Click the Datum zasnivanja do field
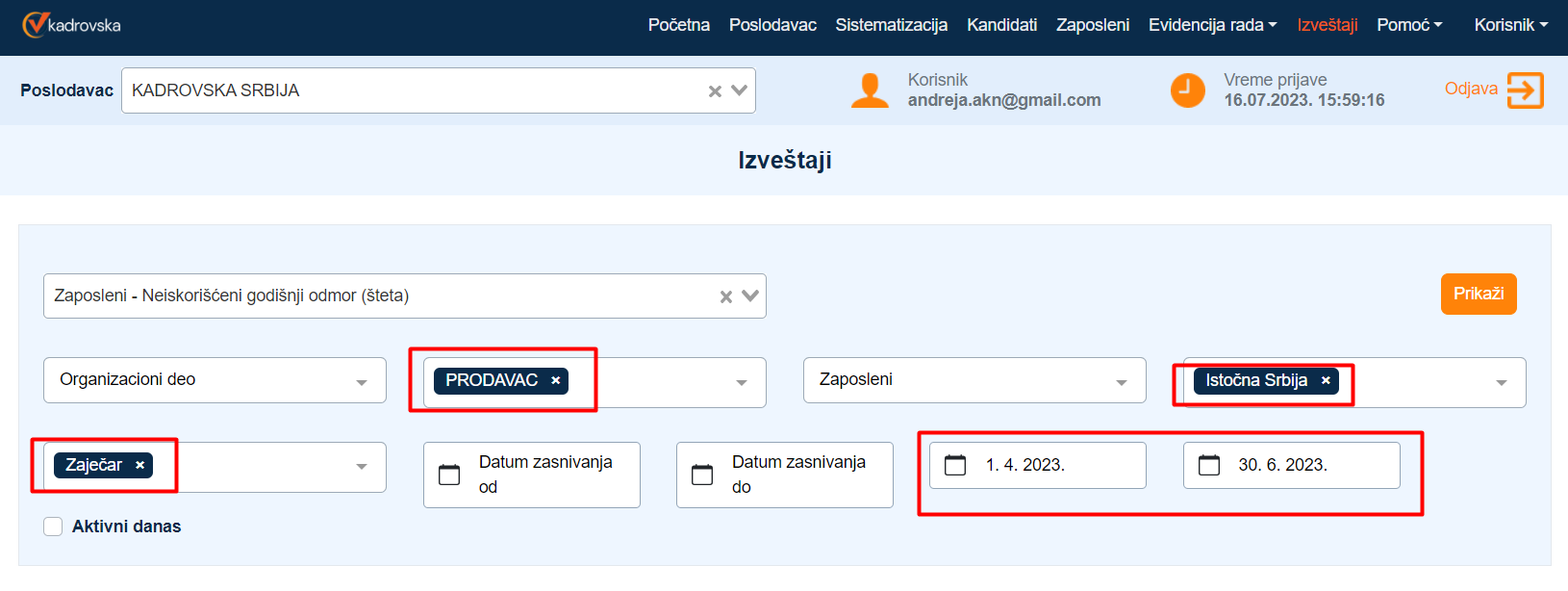Image resolution: width=1568 pixels, height=591 pixels. click(x=798, y=475)
